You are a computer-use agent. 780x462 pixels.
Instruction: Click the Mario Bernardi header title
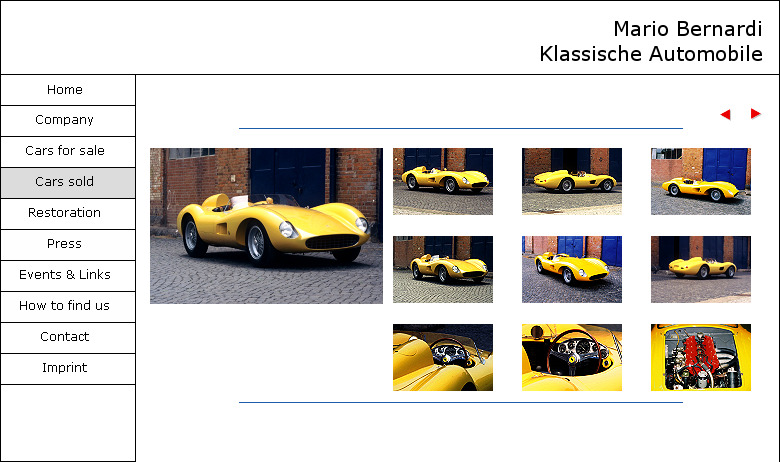[x=687, y=29]
